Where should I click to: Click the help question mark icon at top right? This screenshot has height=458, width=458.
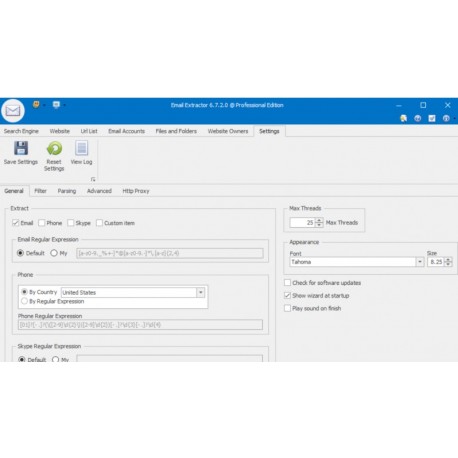click(417, 118)
